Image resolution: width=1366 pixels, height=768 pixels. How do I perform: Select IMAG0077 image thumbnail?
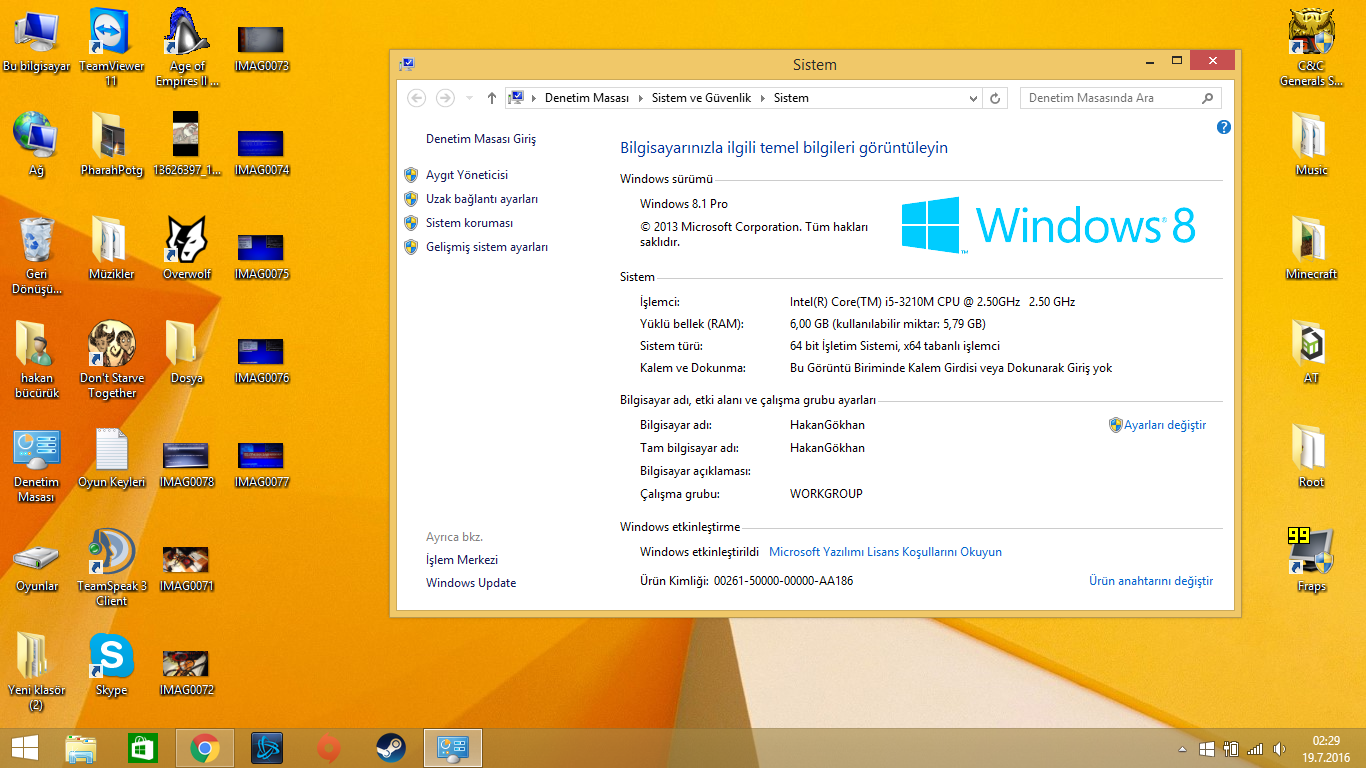point(261,464)
